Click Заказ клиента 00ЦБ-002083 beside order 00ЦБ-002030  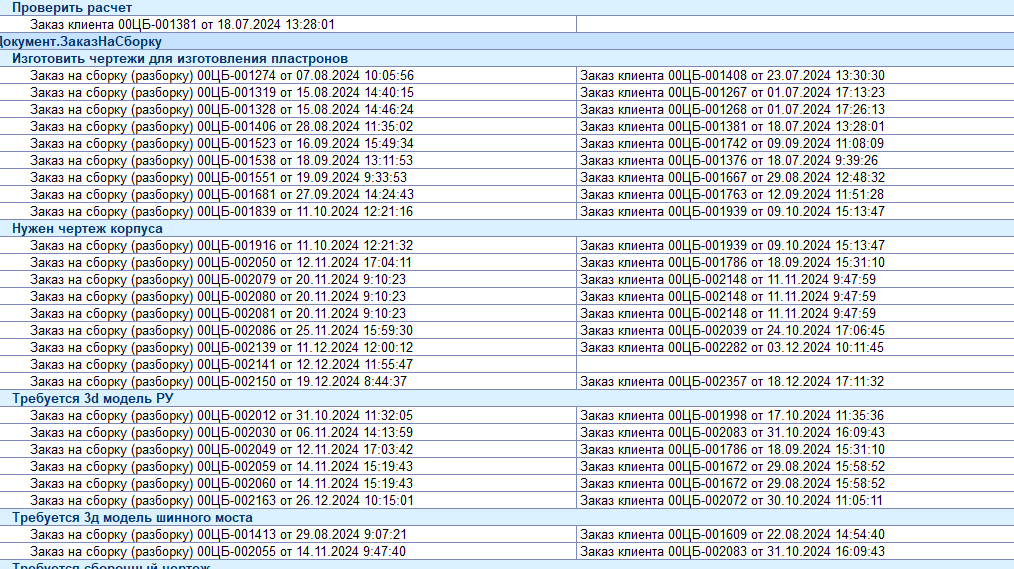[x=732, y=433]
